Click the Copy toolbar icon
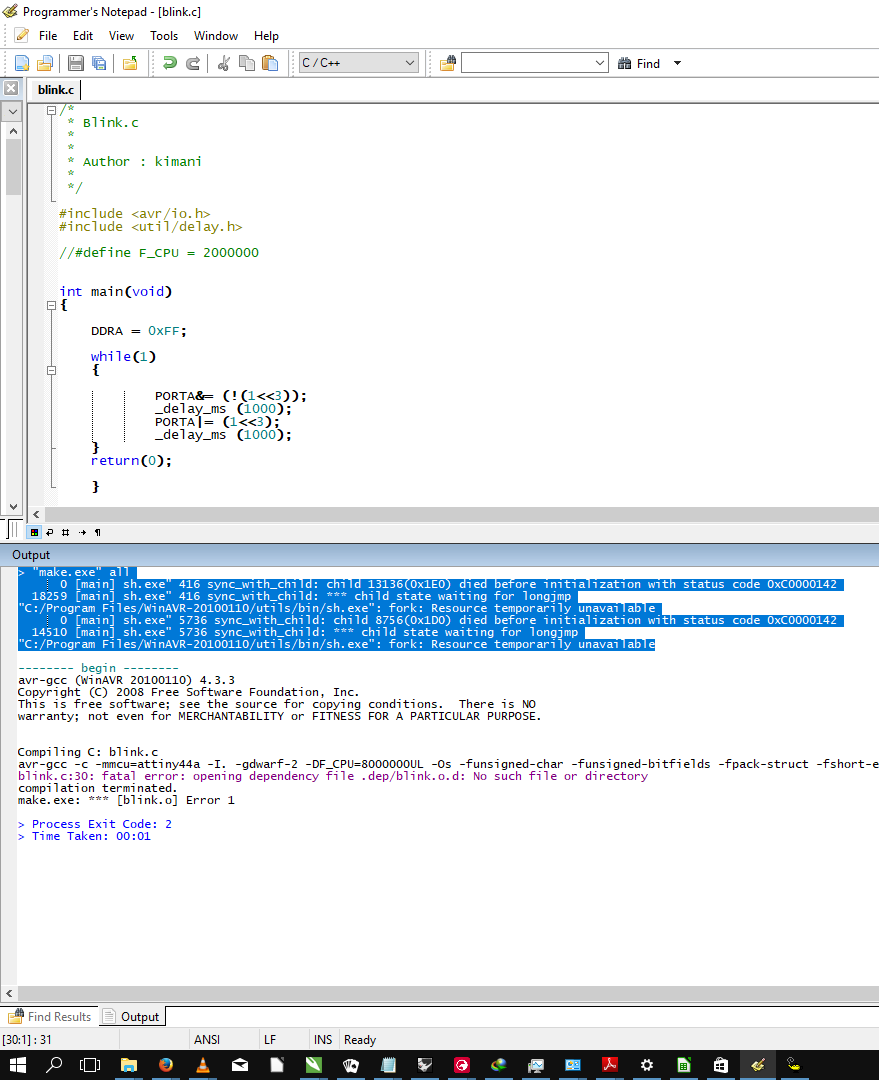The height and width of the screenshot is (1080, 879). (x=247, y=63)
